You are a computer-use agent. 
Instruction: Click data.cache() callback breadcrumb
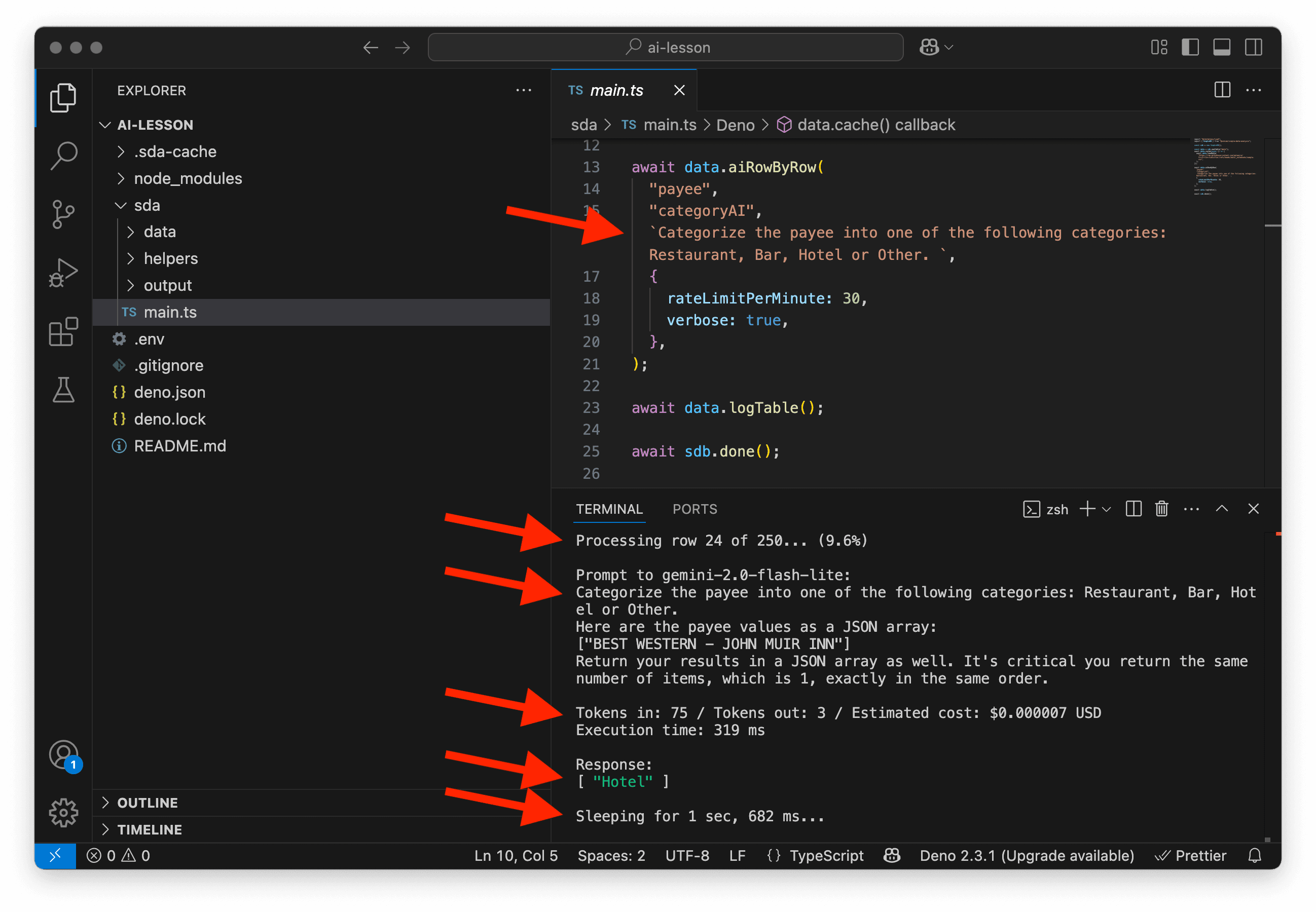click(x=866, y=125)
